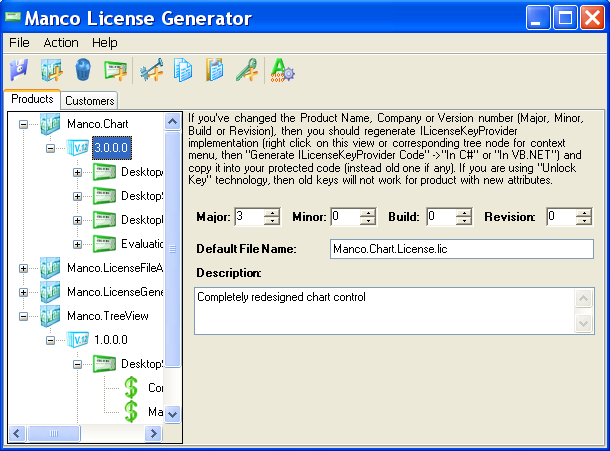Click the blue trash bin Delete icon
The width and height of the screenshot is (610, 451).
click(x=83, y=70)
